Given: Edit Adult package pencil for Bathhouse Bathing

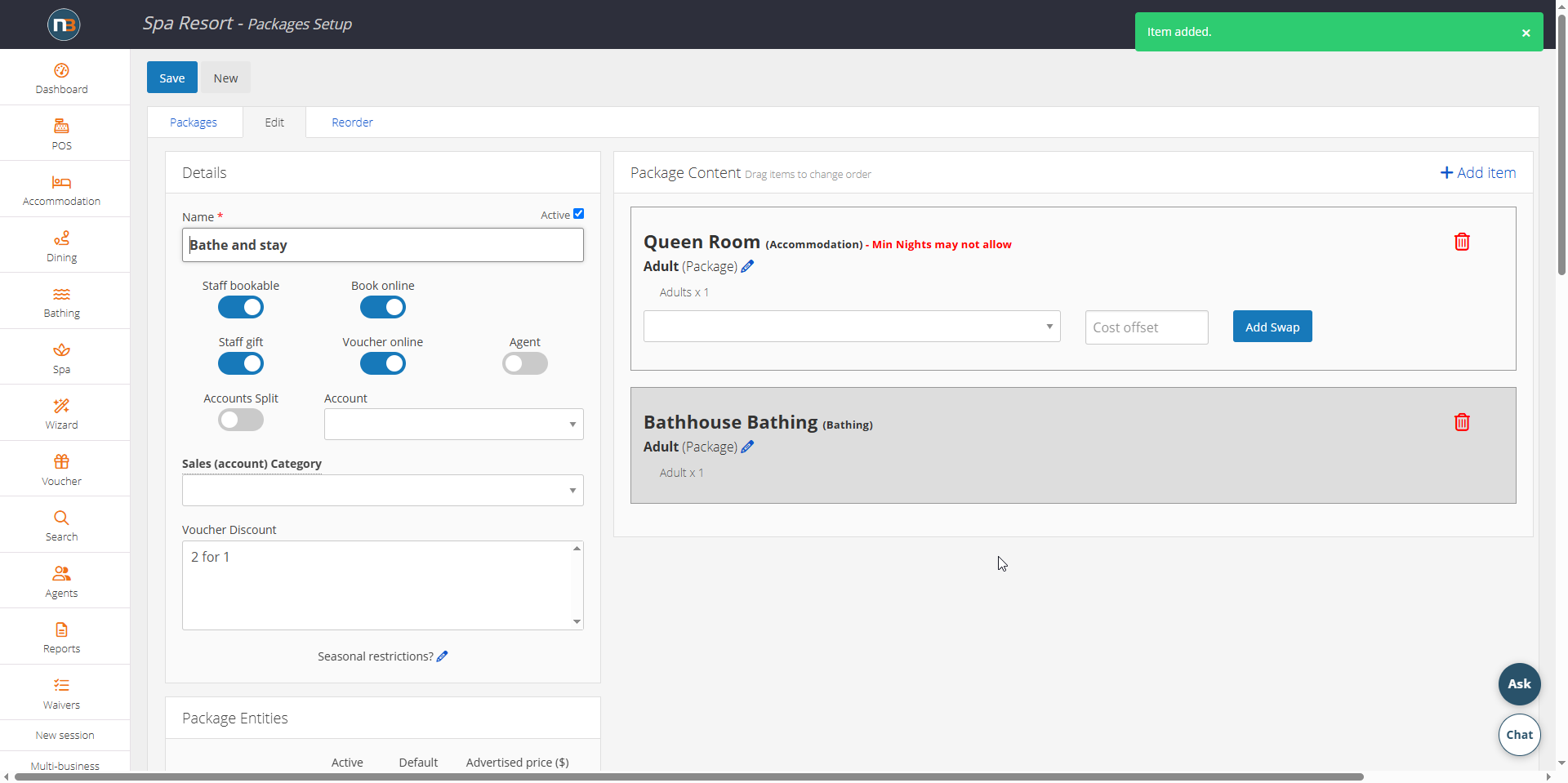Looking at the screenshot, I should (x=747, y=447).
